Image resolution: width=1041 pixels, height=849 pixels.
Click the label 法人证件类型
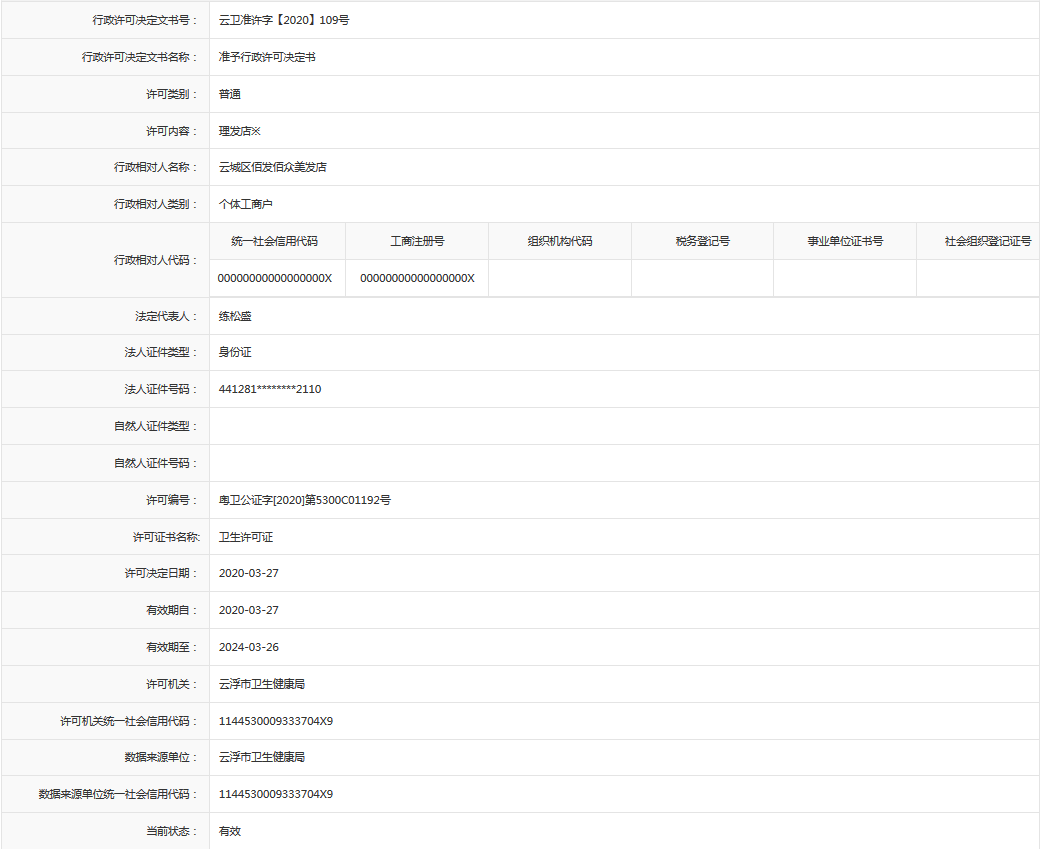point(161,352)
